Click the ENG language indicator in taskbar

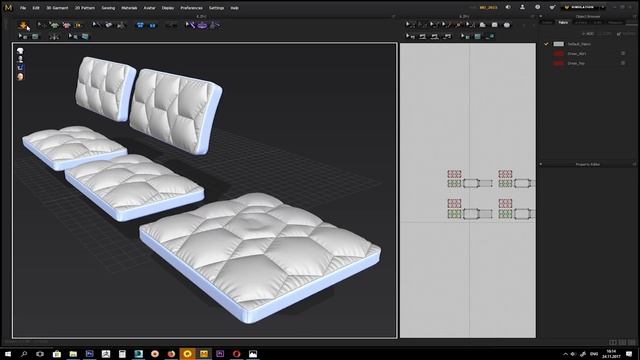tap(594, 354)
